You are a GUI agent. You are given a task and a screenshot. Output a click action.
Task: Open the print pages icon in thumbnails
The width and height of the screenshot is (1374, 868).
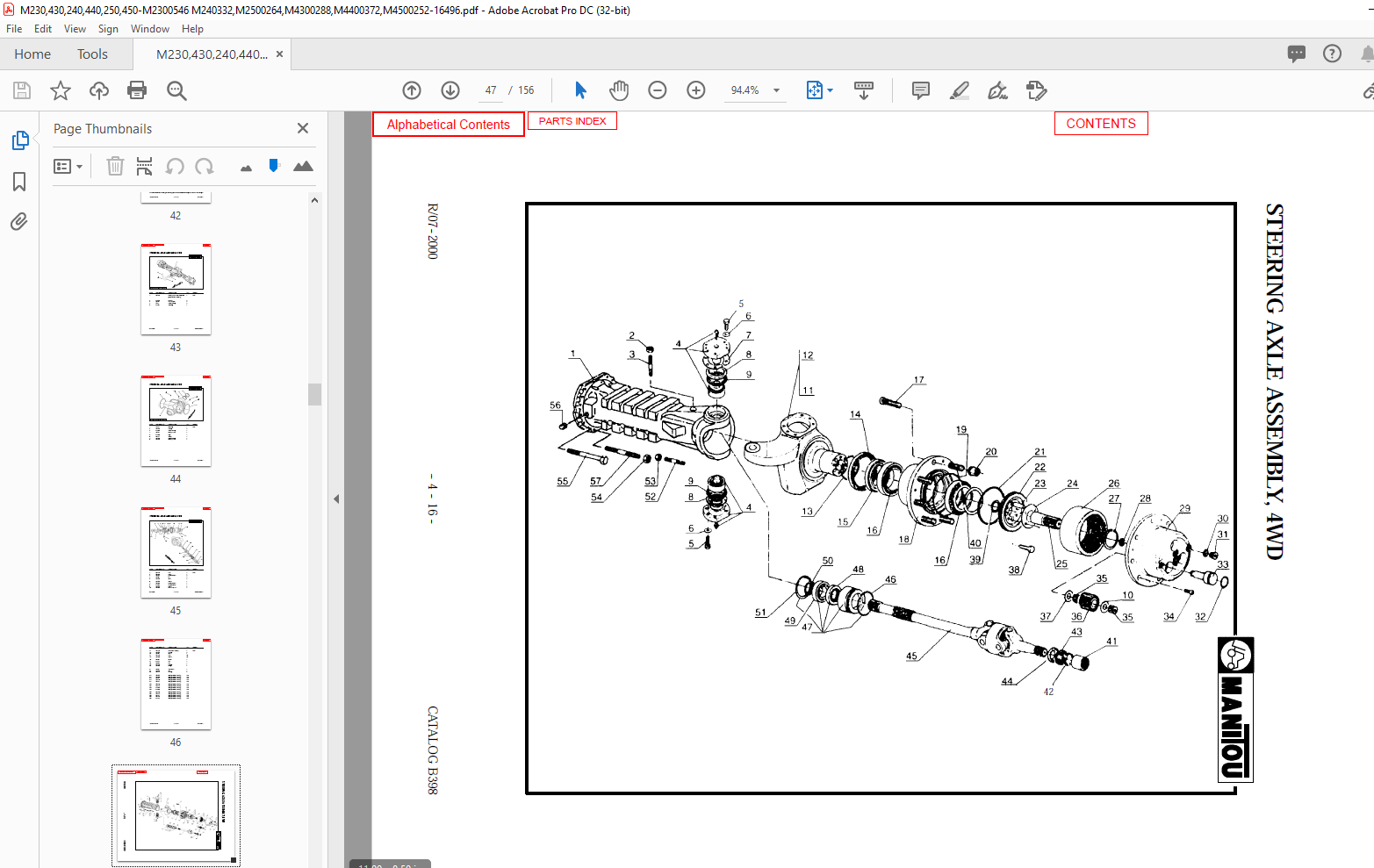tap(145, 166)
